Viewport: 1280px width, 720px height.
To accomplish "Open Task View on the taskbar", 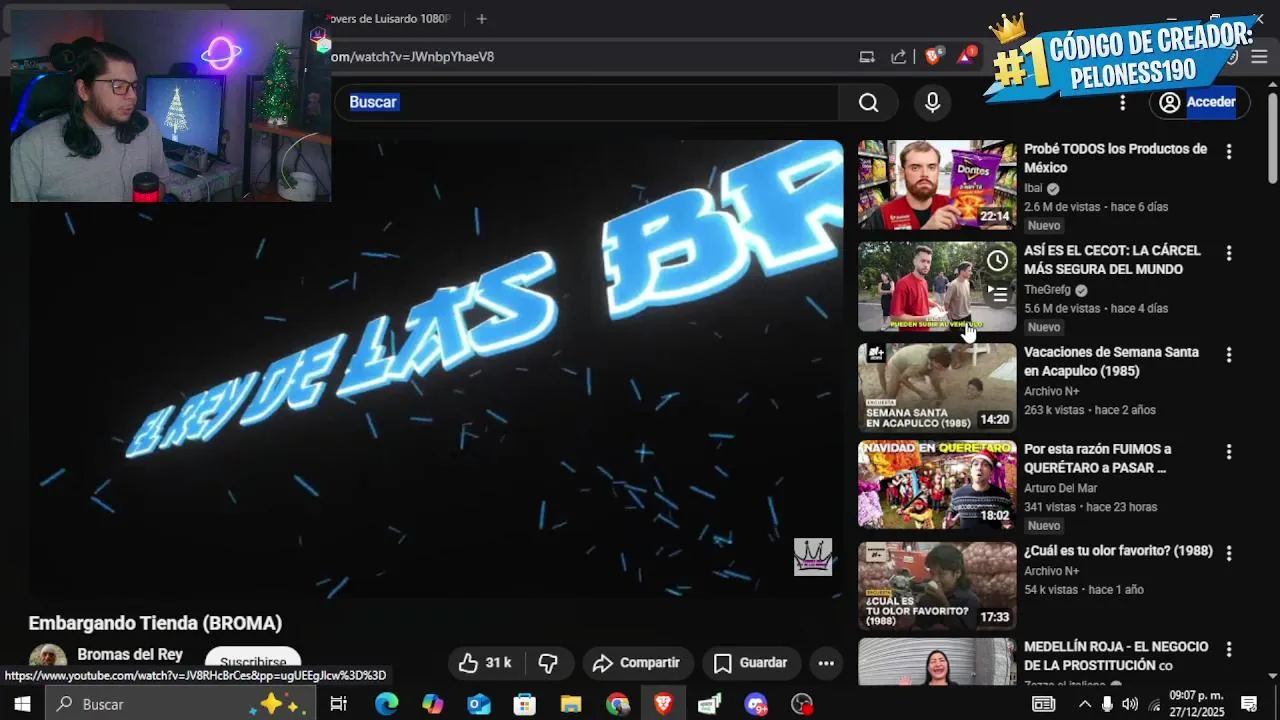I will [x=338, y=704].
